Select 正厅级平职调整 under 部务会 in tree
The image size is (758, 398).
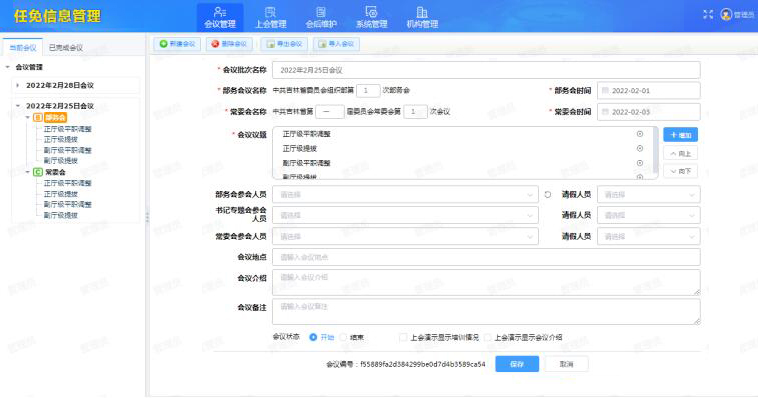click(67, 129)
